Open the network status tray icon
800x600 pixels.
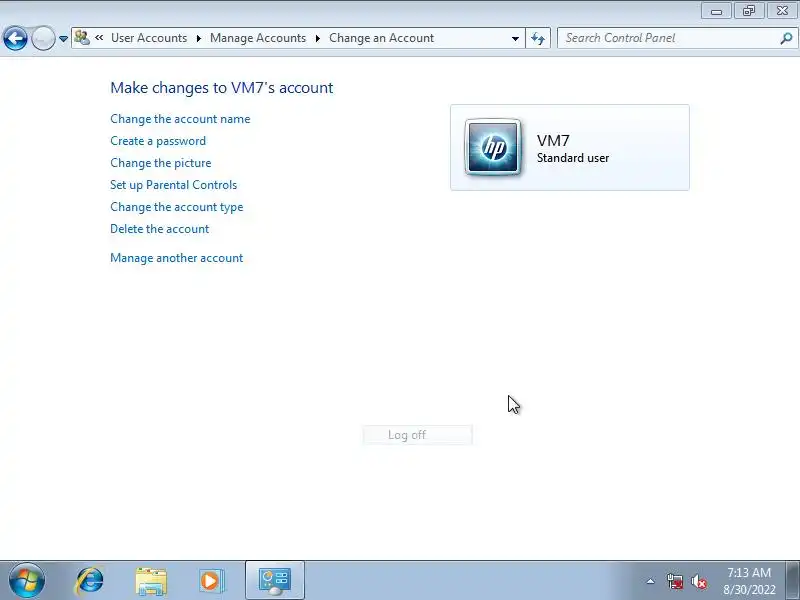[x=675, y=581]
